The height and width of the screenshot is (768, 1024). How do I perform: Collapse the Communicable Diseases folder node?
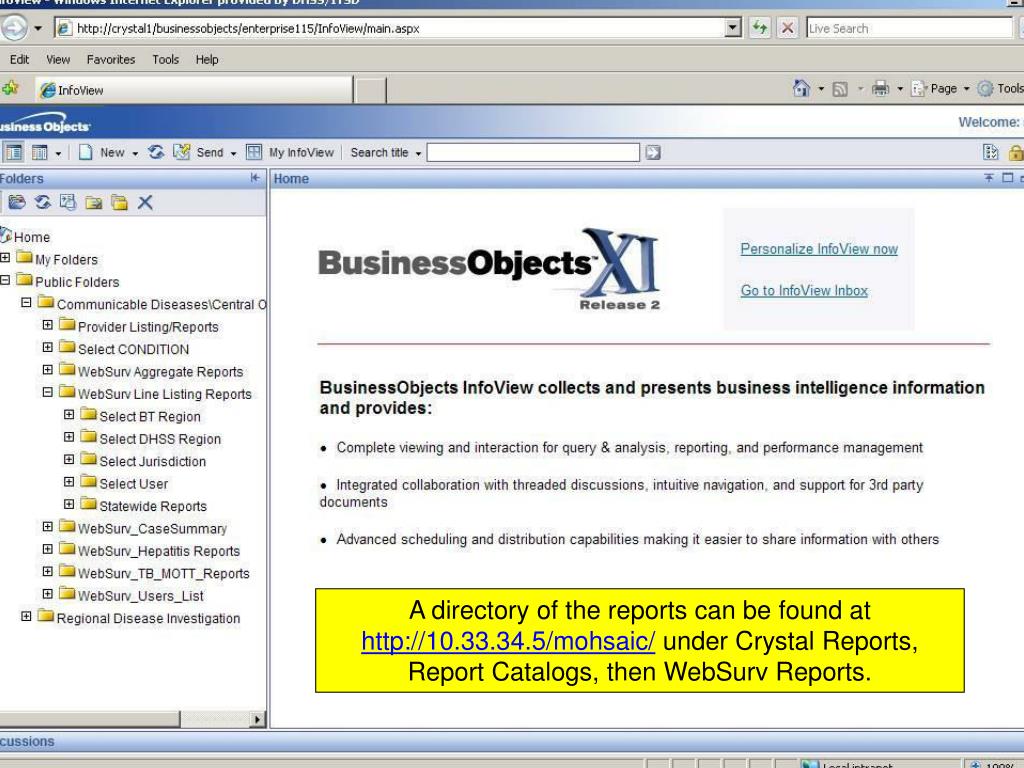(x=26, y=302)
